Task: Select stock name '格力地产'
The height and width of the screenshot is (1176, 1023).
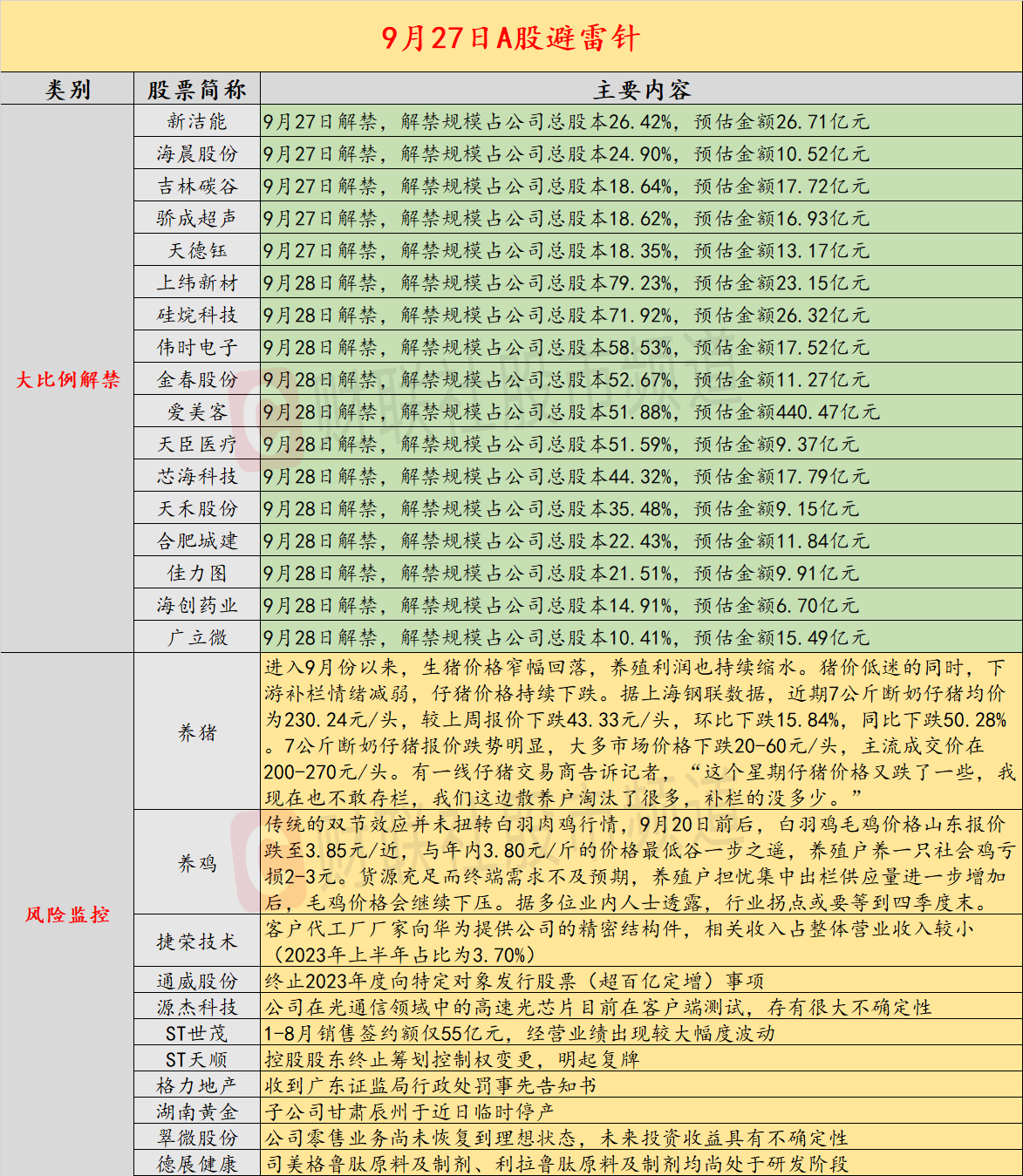Action: tap(197, 1086)
